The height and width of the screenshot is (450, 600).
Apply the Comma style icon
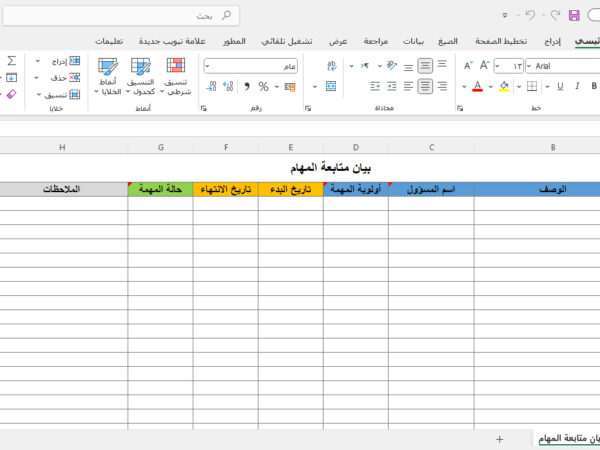coord(247,87)
